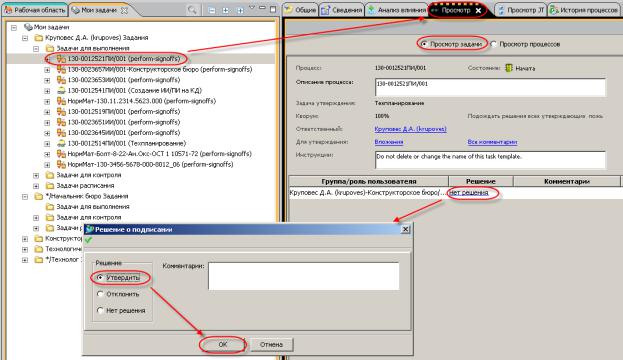The width and height of the screenshot is (623, 360).
Task: Click signoff icon of 130-0023651ИИ/001 task
Action: pyautogui.click(x=61, y=122)
